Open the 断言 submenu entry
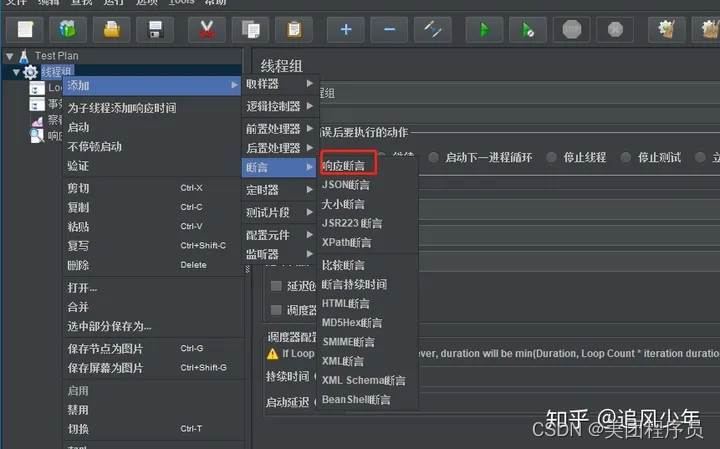 pos(280,168)
